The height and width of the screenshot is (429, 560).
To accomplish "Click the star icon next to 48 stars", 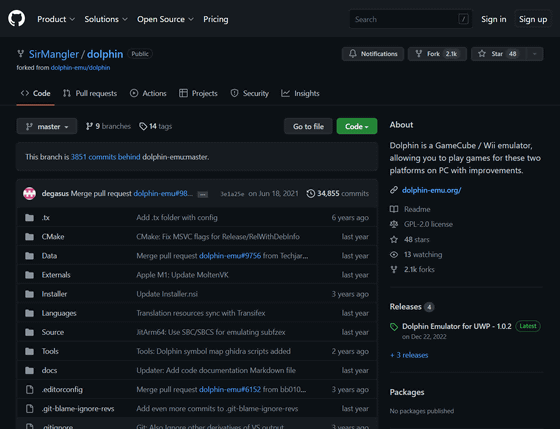I will (x=394, y=239).
